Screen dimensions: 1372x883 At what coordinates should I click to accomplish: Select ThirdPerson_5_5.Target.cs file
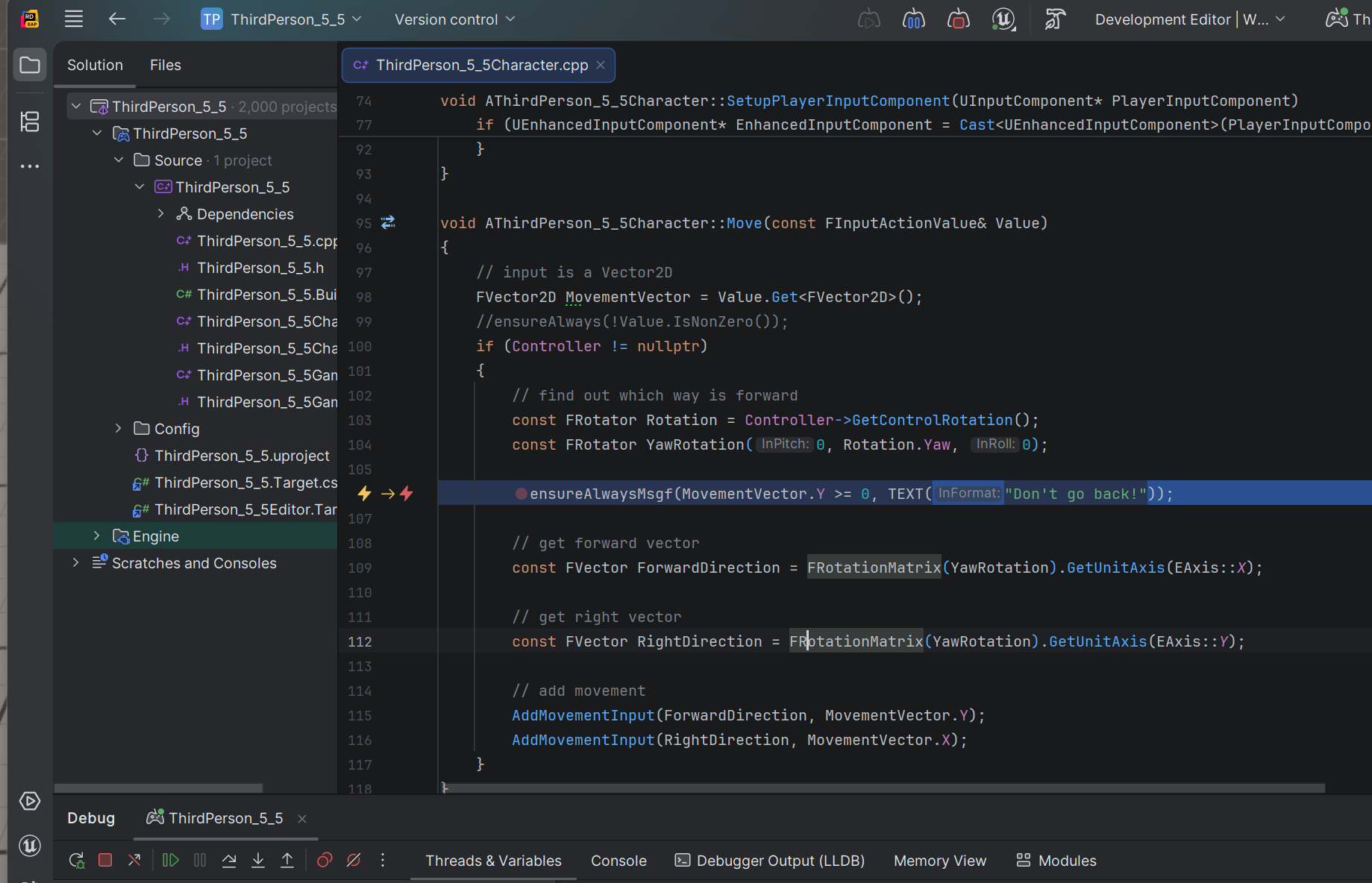tap(246, 483)
